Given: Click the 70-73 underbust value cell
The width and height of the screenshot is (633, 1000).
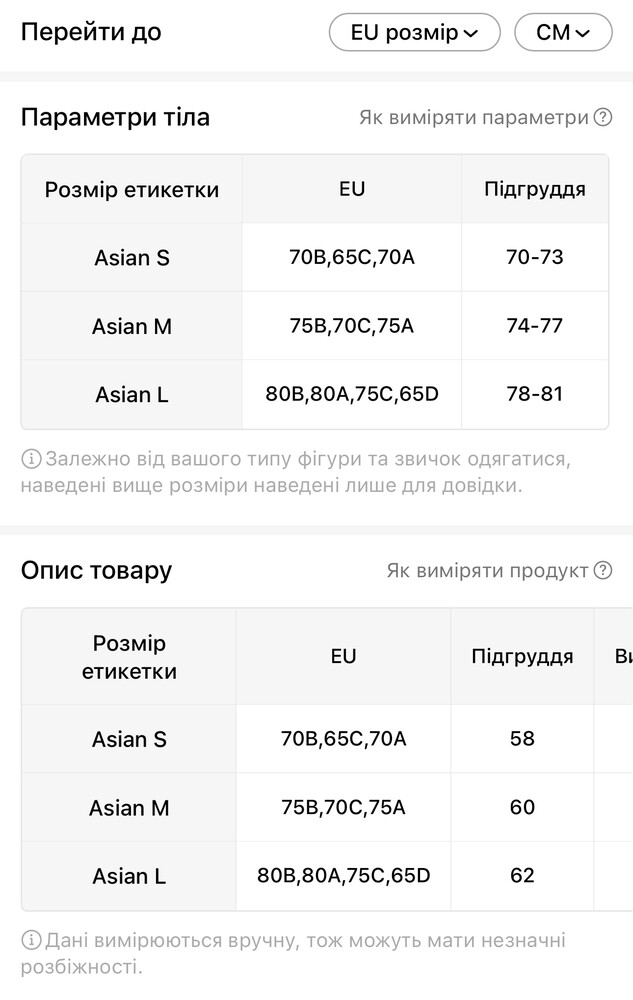Looking at the screenshot, I should tap(535, 258).
